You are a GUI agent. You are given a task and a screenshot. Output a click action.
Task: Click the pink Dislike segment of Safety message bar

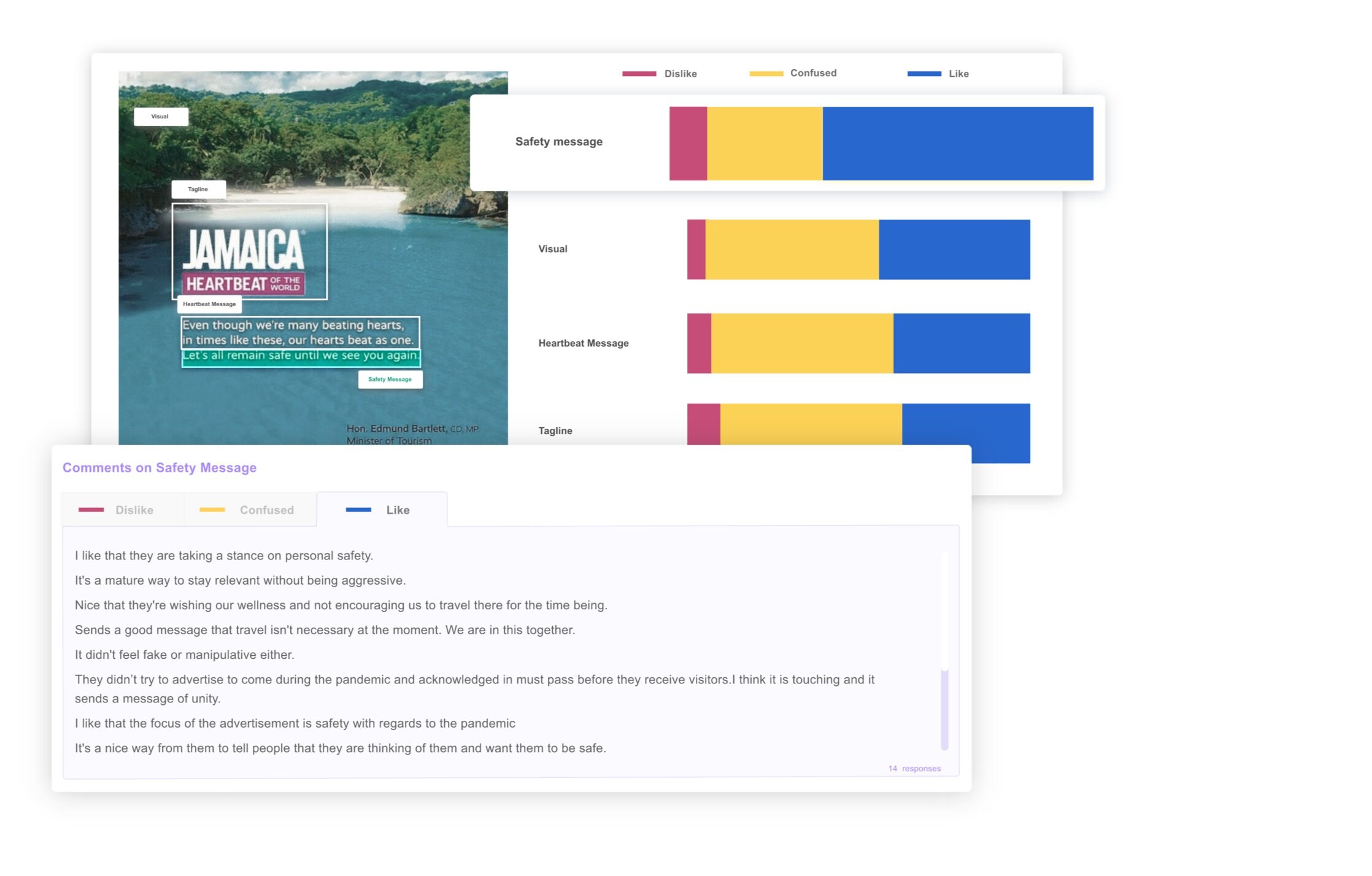coord(688,144)
